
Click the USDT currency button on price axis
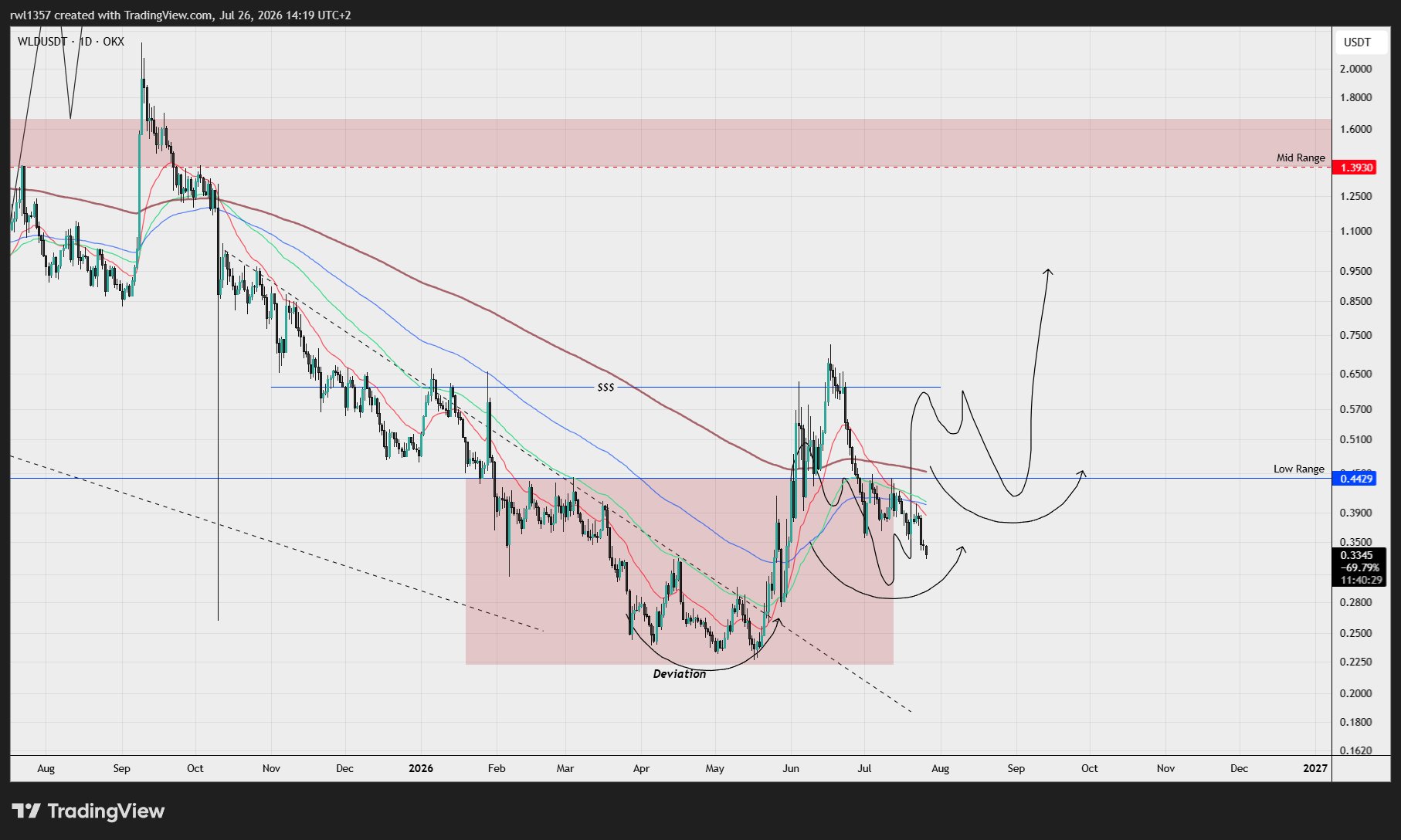[x=1357, y=42]
